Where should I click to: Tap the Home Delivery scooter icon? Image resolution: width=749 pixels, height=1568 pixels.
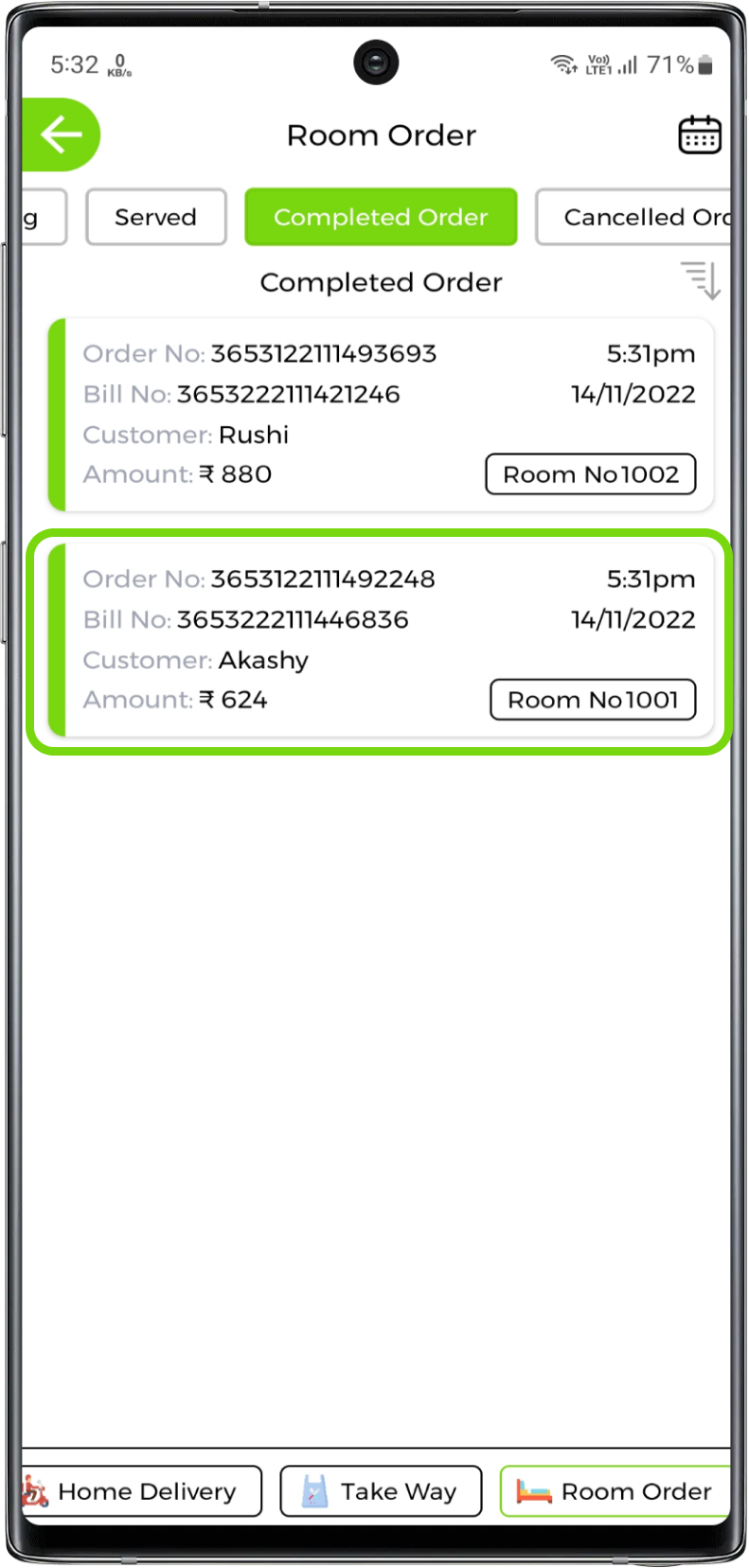coord(35,1491)
